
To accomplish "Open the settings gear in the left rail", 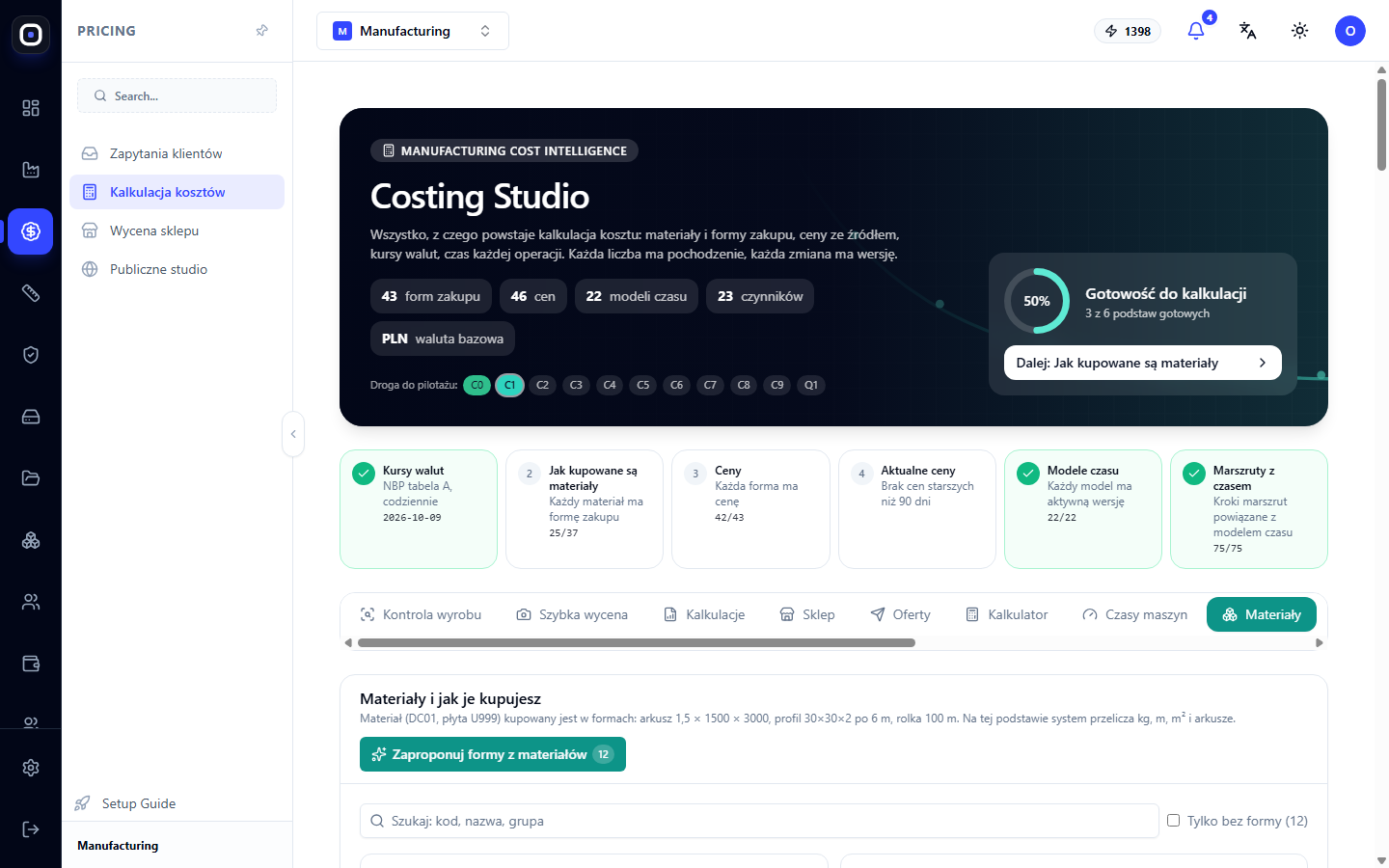I will click(x=31, y=768).
